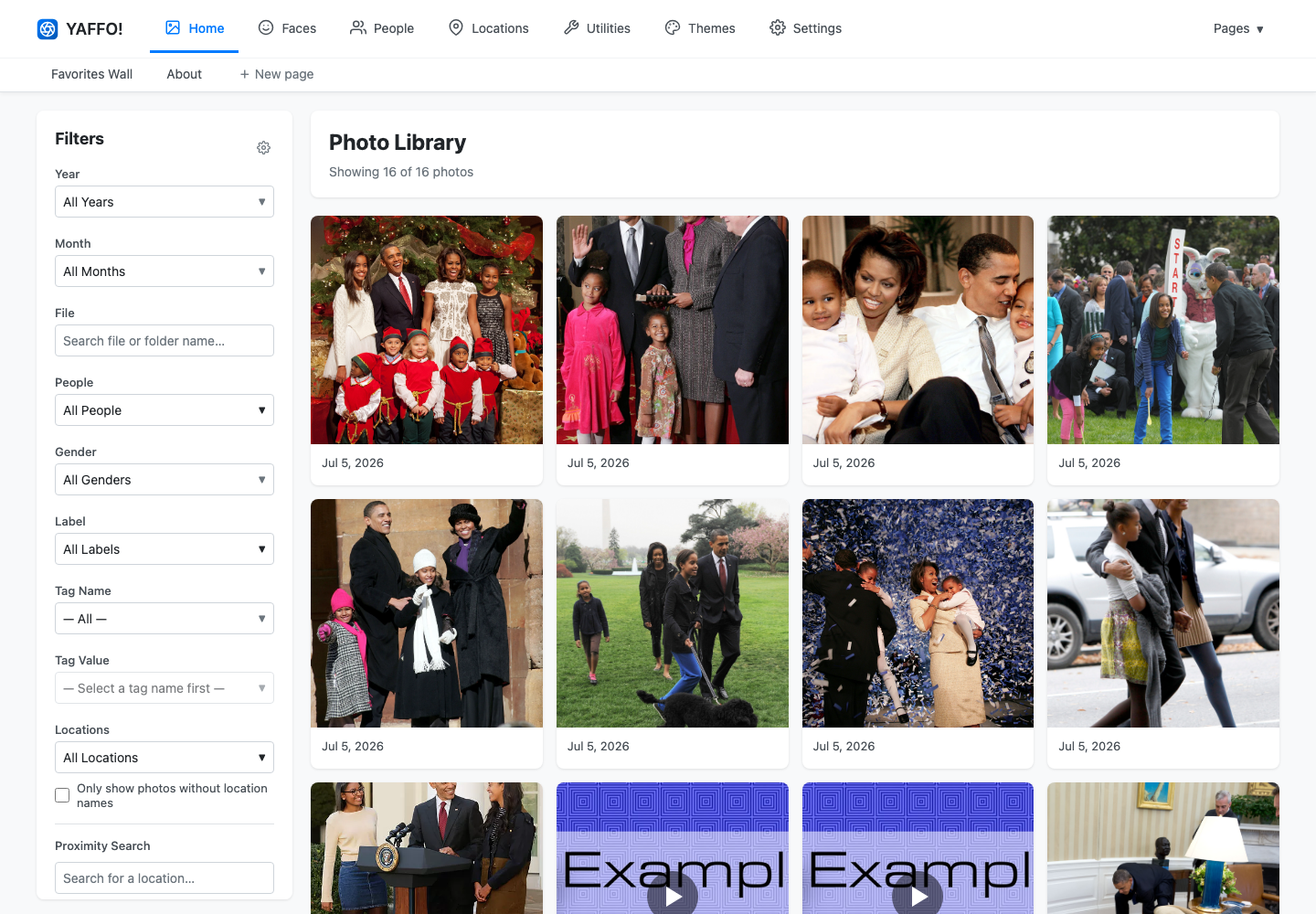Open the presidential podium photo

pos(427,848)
